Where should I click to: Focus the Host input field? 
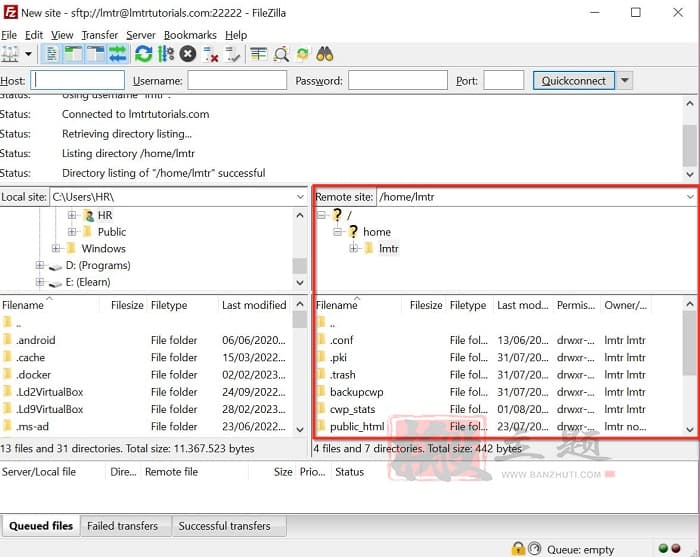78,81
